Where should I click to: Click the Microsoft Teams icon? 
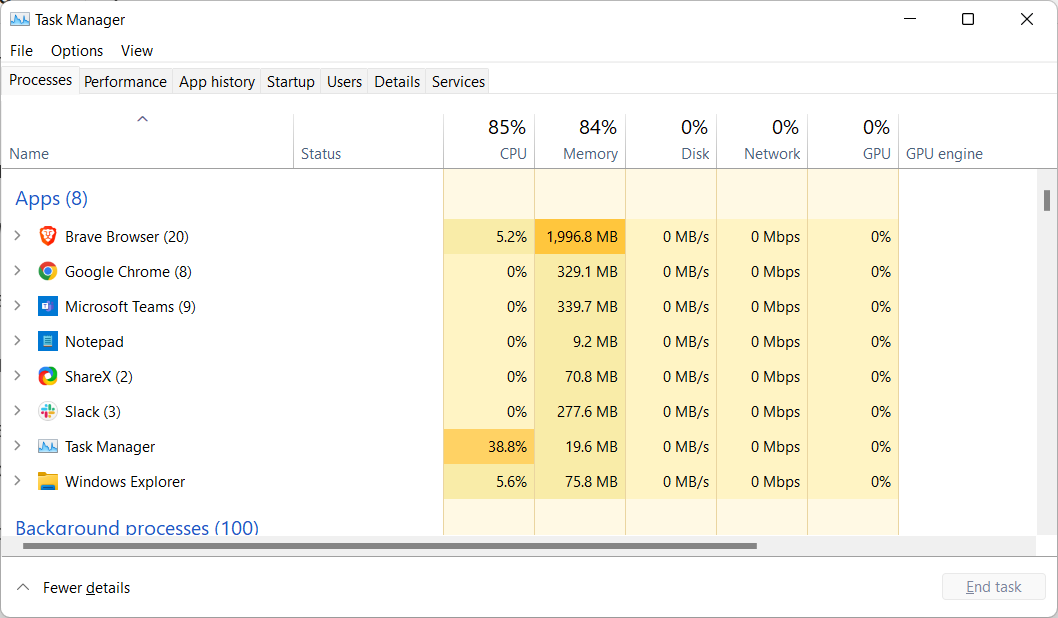point(48,306)
